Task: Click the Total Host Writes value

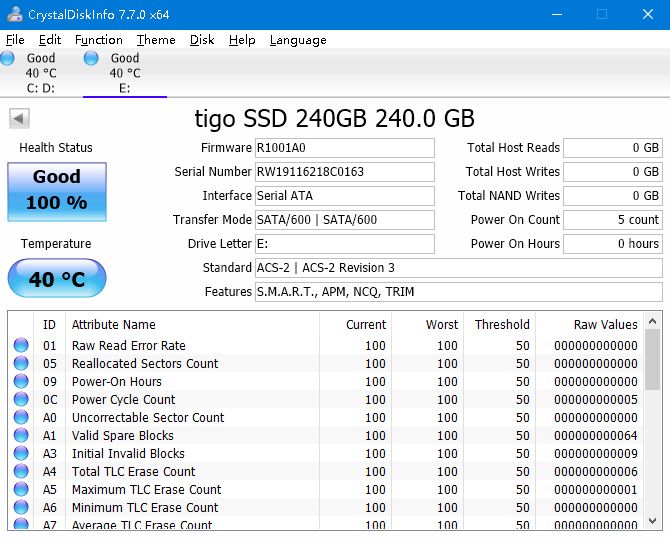Action: (613, 172)
